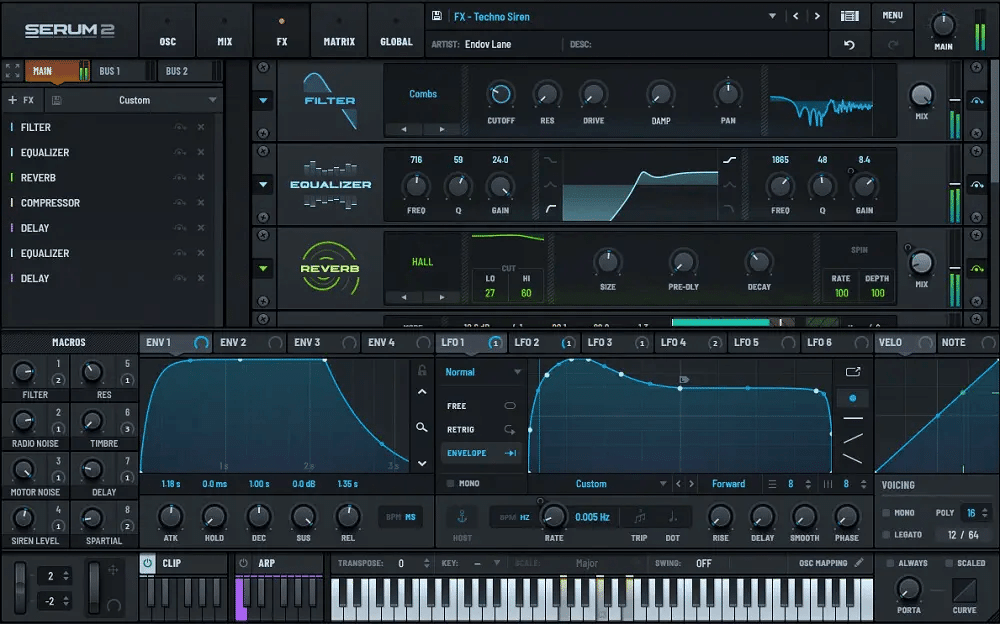Screen dimensions: 1000x624
Task: Open the LFO pop-out editor icon
Action: tap(852, 371)
